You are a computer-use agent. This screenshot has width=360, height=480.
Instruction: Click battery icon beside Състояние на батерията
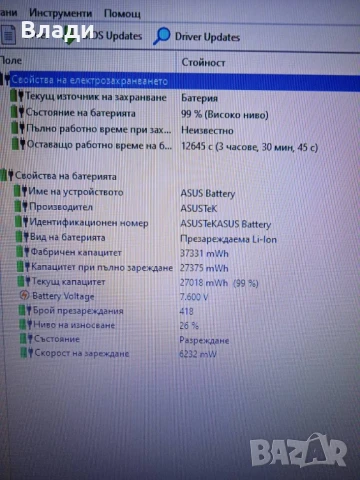(x=18, y=111)
